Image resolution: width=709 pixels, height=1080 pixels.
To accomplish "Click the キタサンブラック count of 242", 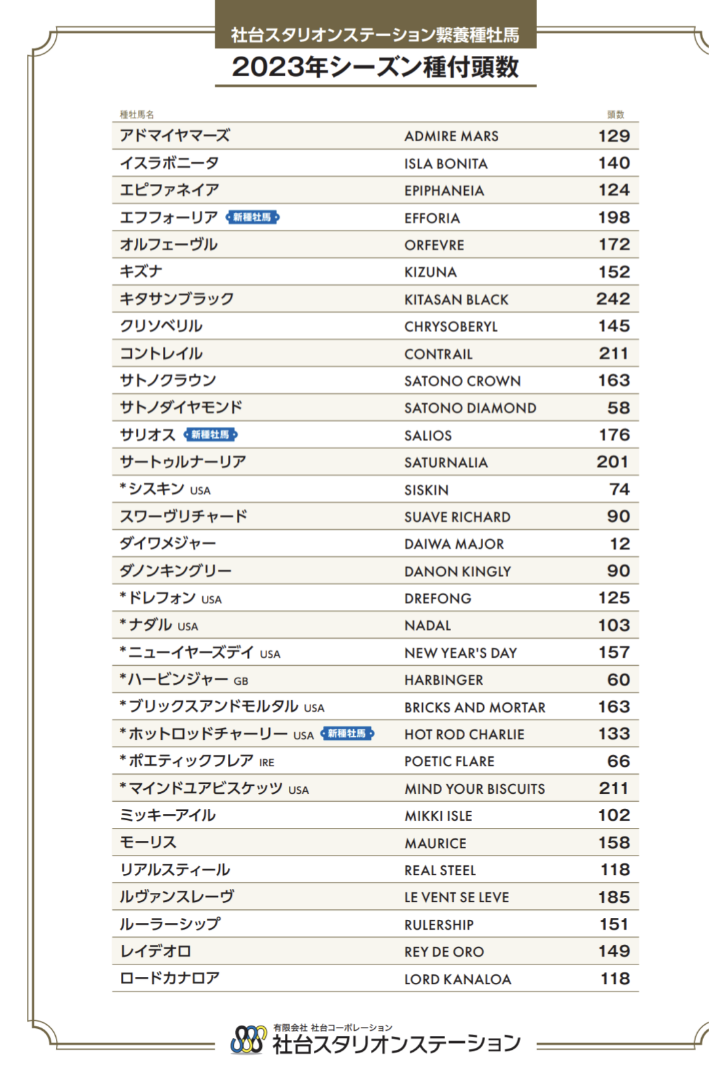I will pyautogui.click(x=613, y=299).
